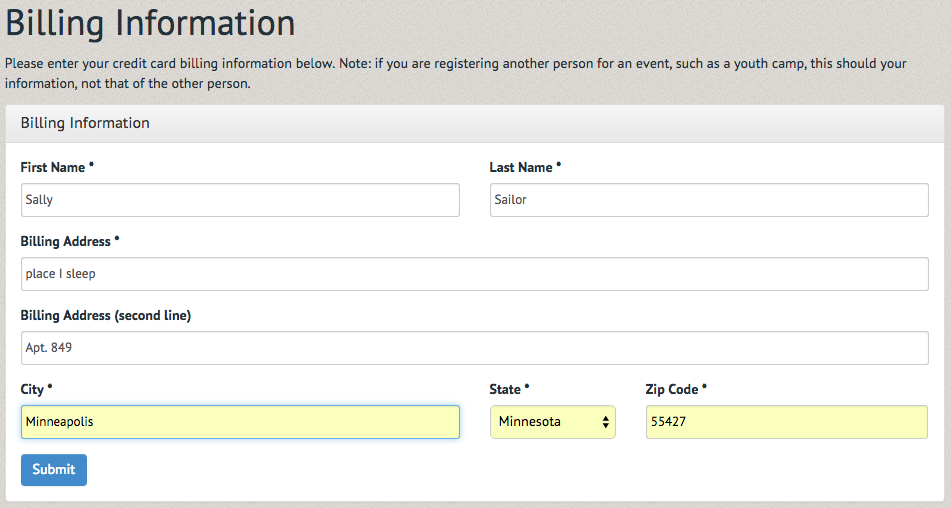Click the Zip Code field showing 55427
This screenshot has height=508, width=951.
[787, 422]
